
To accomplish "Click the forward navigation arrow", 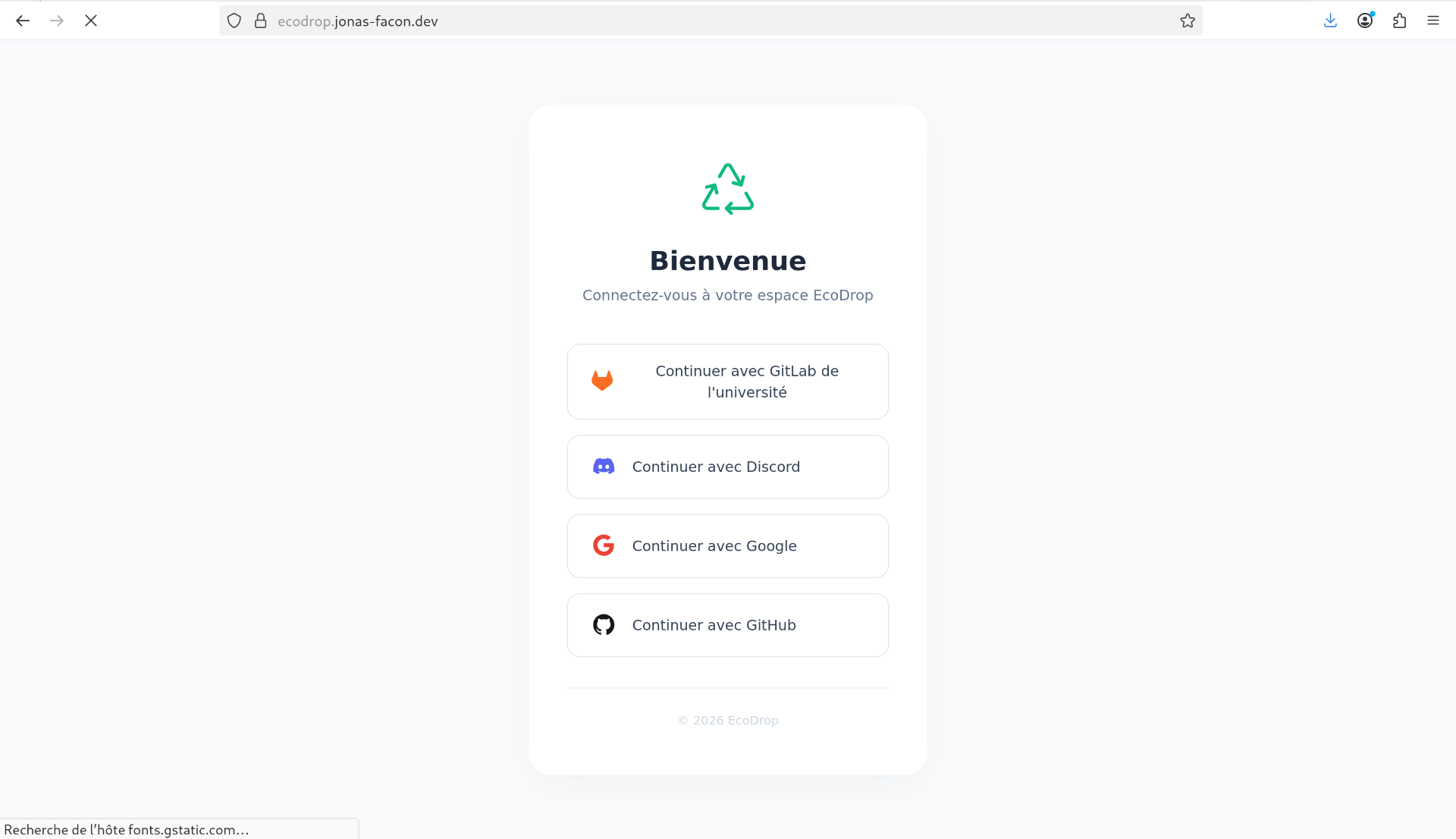I will click(57, 21).
